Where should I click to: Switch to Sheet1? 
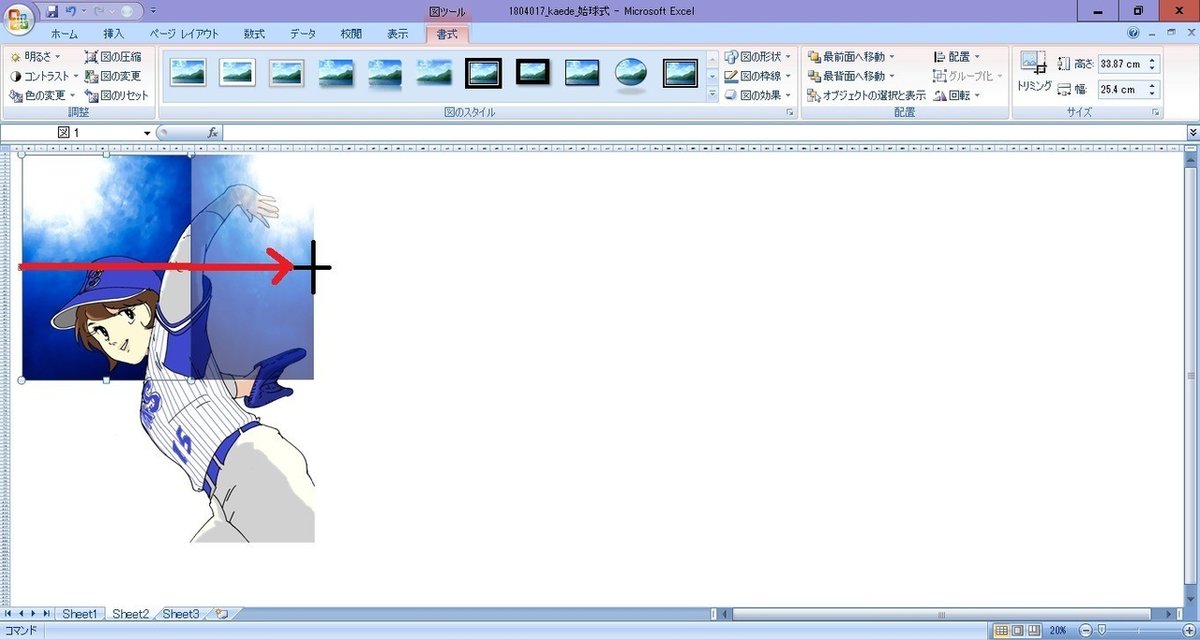click(80, 614)
